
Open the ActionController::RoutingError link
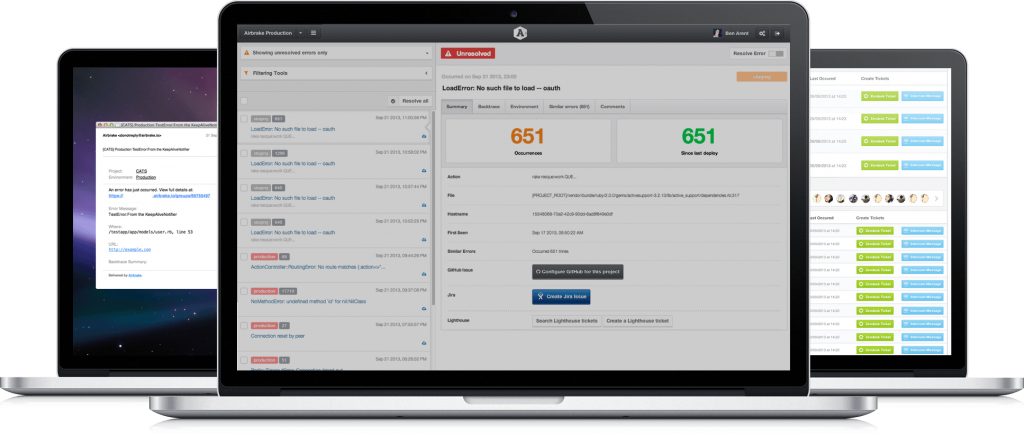318,266
